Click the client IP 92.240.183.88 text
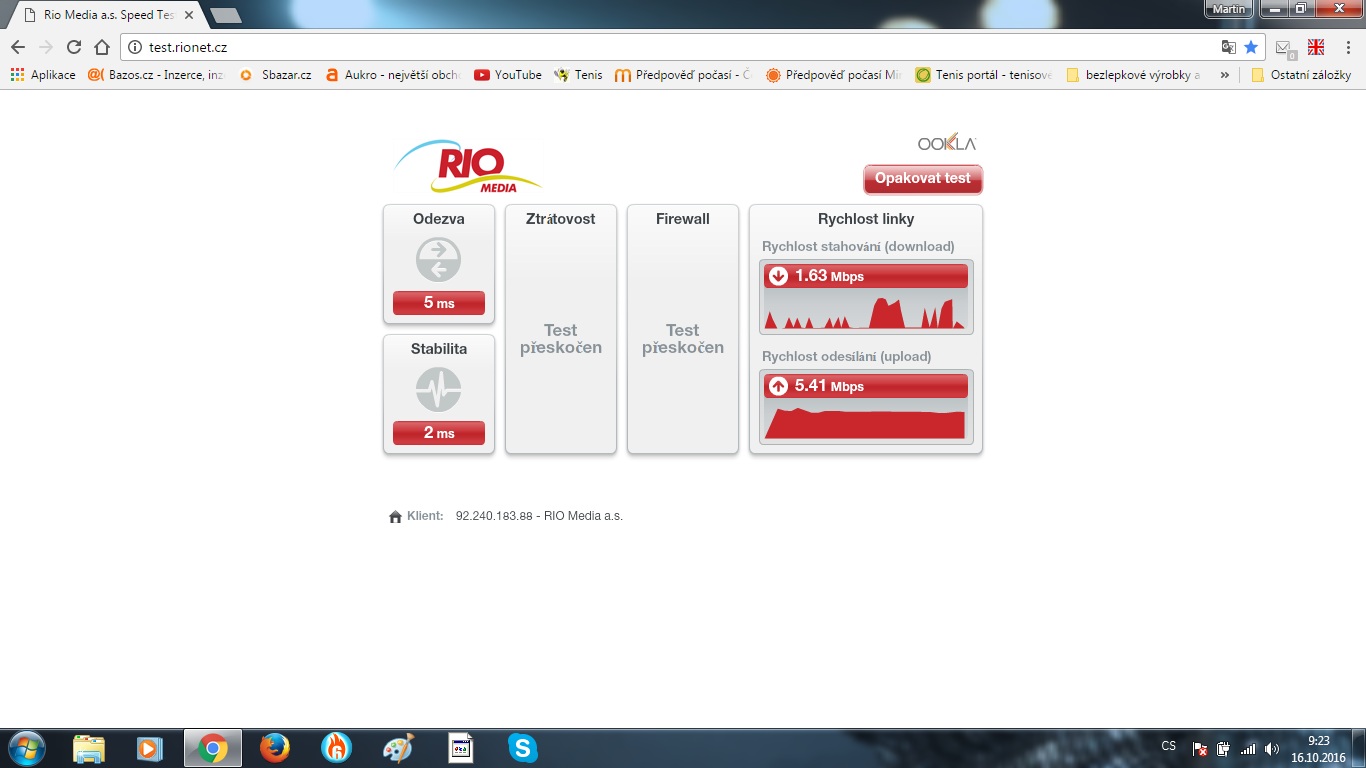This screenshot has height=768, width=1366. pyautogui.click(x=494, y=516)
